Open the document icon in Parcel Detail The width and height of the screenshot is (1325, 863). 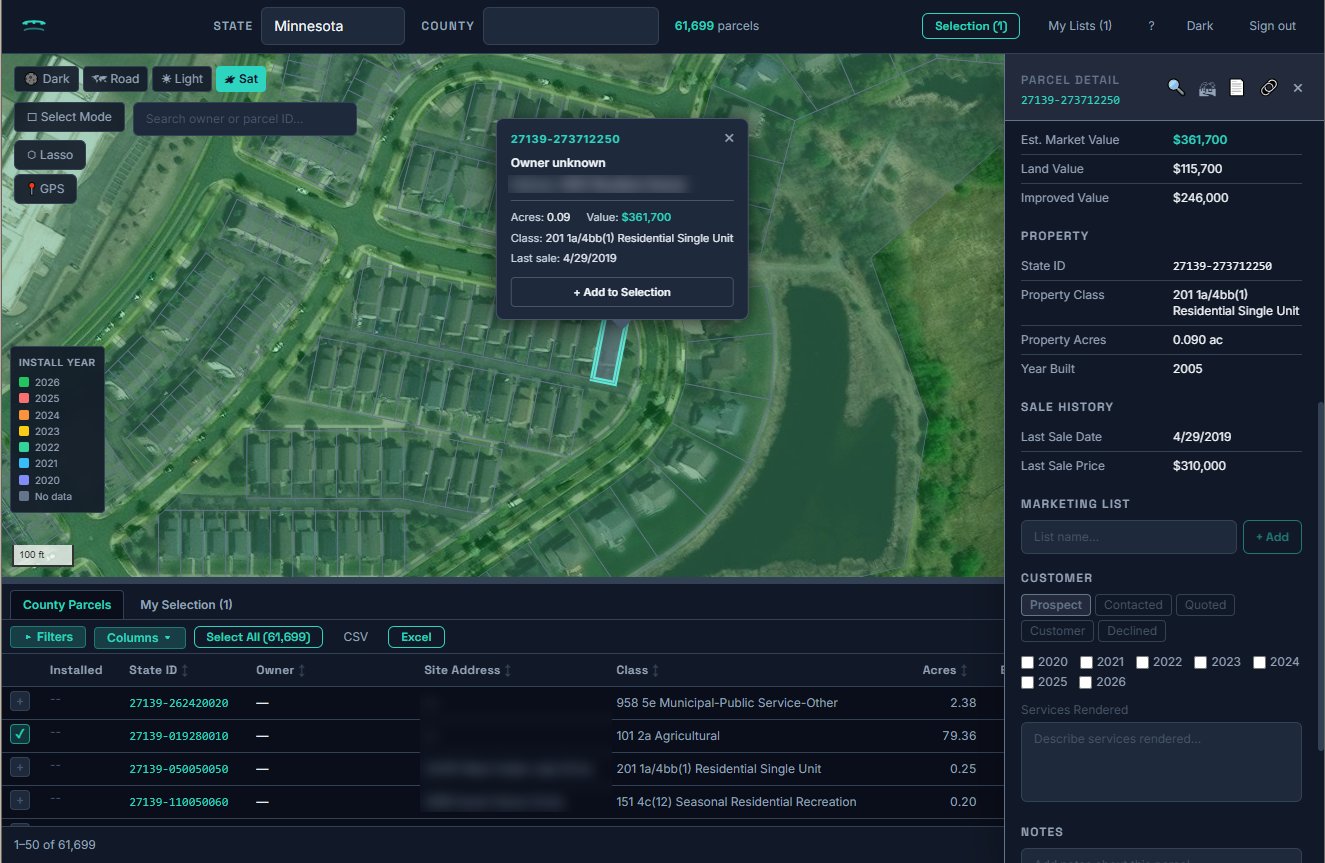pos(1237,88)
